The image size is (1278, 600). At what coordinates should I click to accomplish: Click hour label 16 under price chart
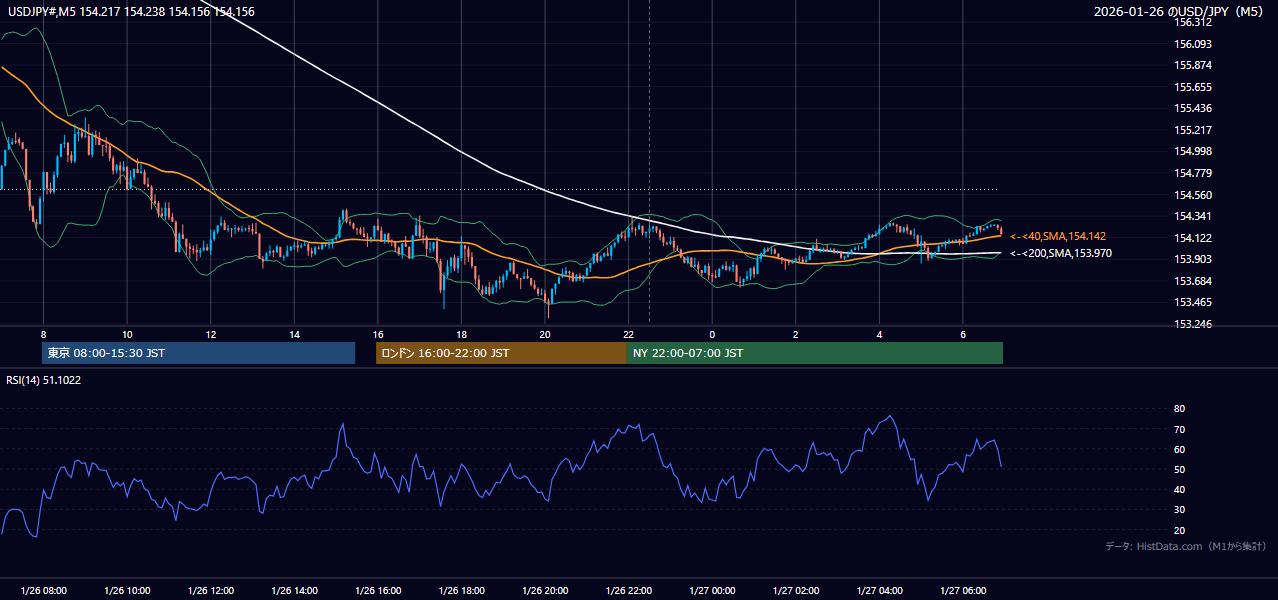tap(378, 334)
